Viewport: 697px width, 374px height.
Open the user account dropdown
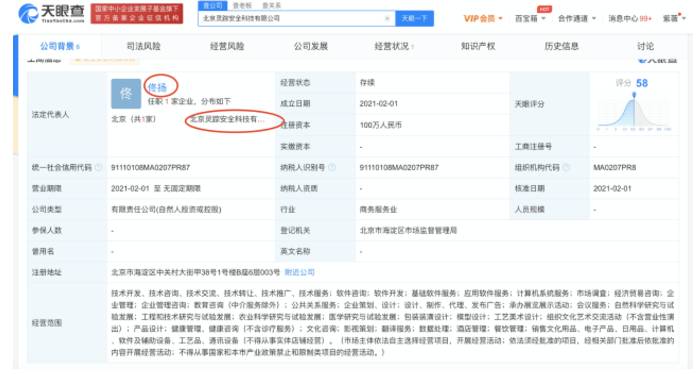tap(674, 19)
